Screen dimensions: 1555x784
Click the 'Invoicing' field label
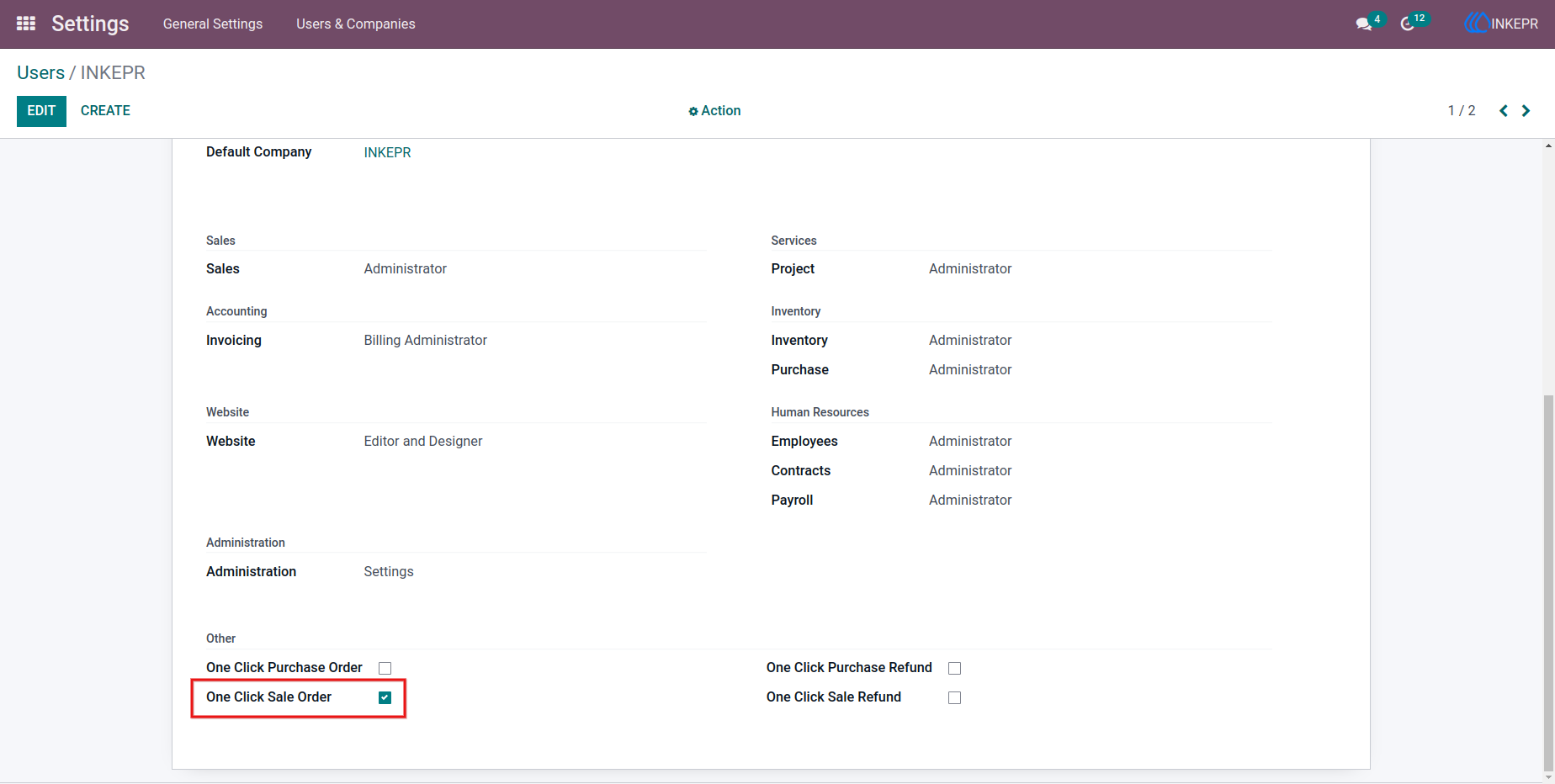point(234,341)
